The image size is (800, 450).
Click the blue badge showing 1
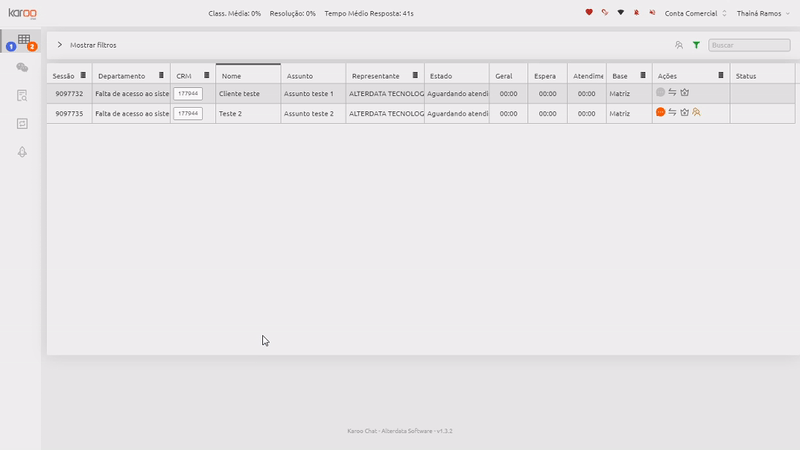11,46
